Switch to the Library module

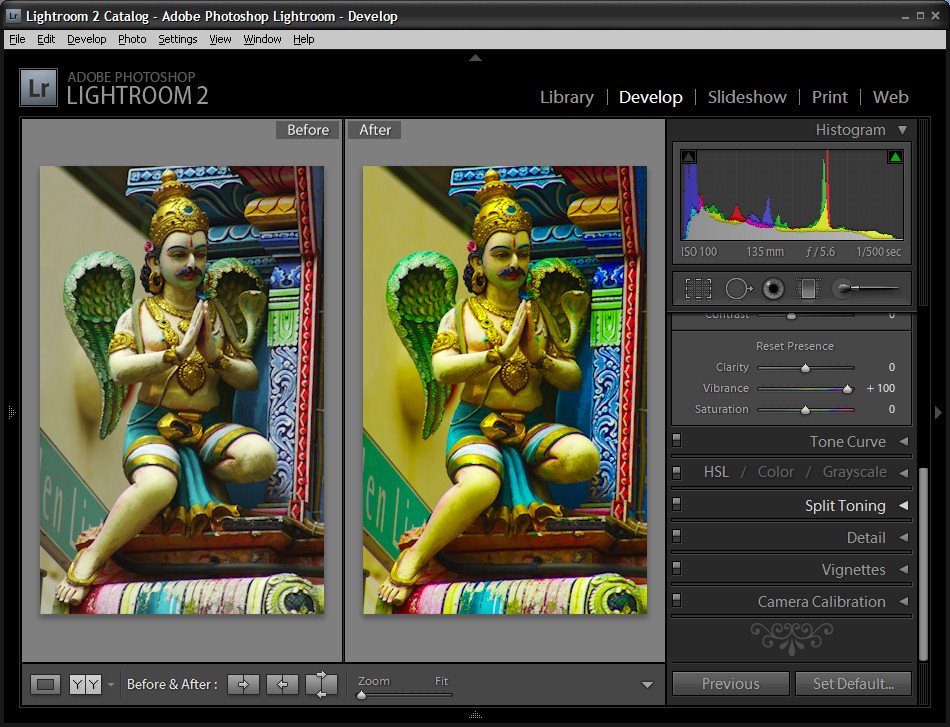(x=566, y=97)
